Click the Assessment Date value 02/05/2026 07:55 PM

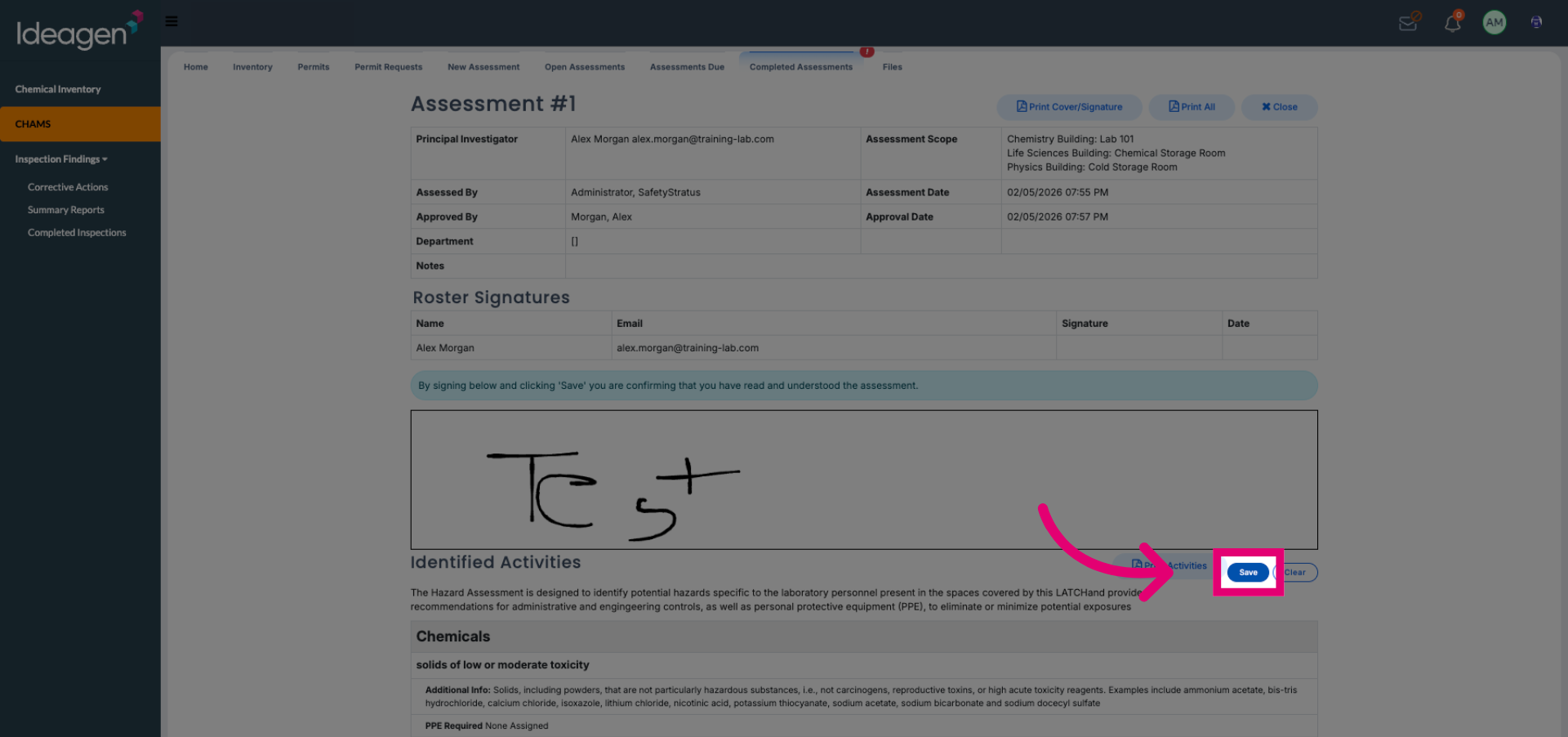tap(1058, 192)
